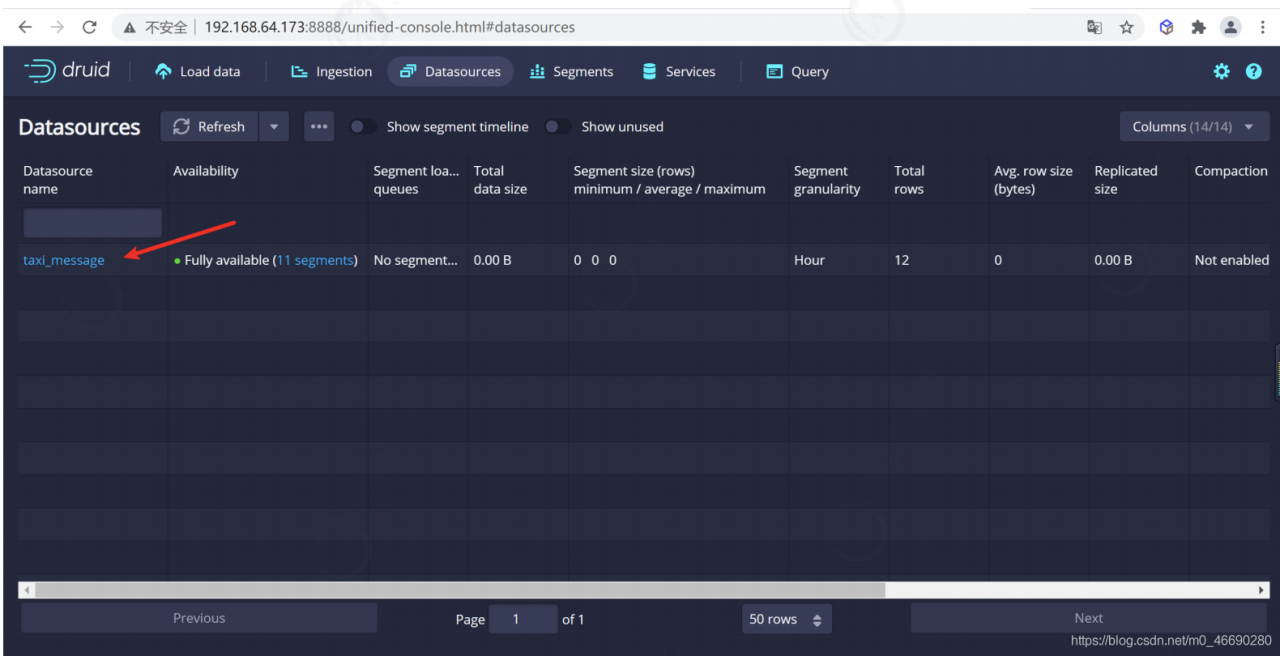Image resolution: width=1280 pixels, height=656 pixels.
Task: Open the settings gear menu
Action: [x=1221, y=72]
